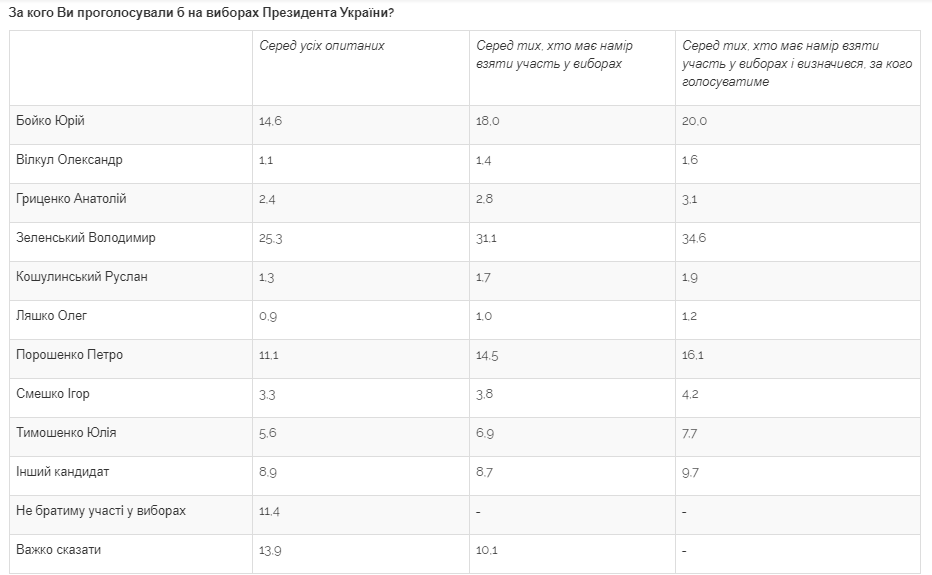Select the 'Смешко Ігор' row label
This screenshot has height=575, width=932.
click(53, 394)
